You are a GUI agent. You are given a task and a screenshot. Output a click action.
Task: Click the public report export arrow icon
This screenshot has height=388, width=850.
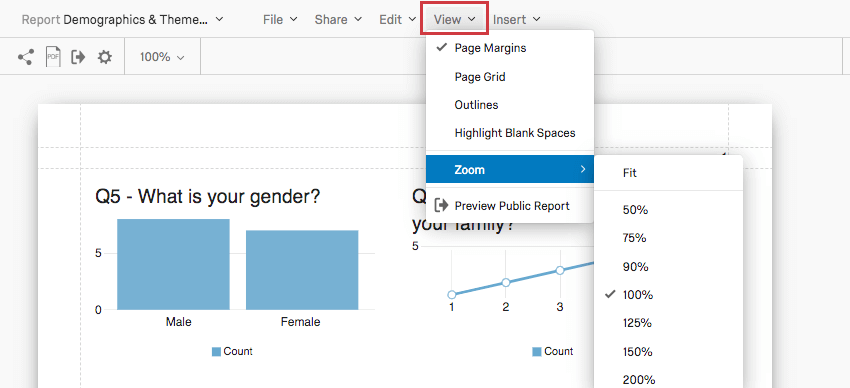pos(79,56)
